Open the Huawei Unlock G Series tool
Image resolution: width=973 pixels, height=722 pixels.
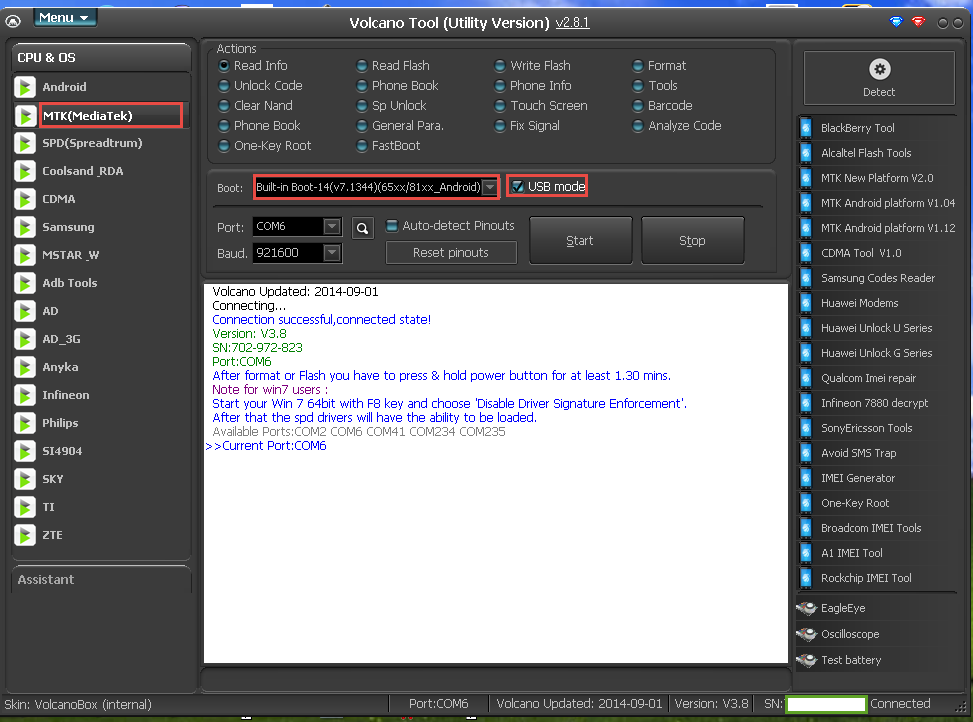pos(876,353)
